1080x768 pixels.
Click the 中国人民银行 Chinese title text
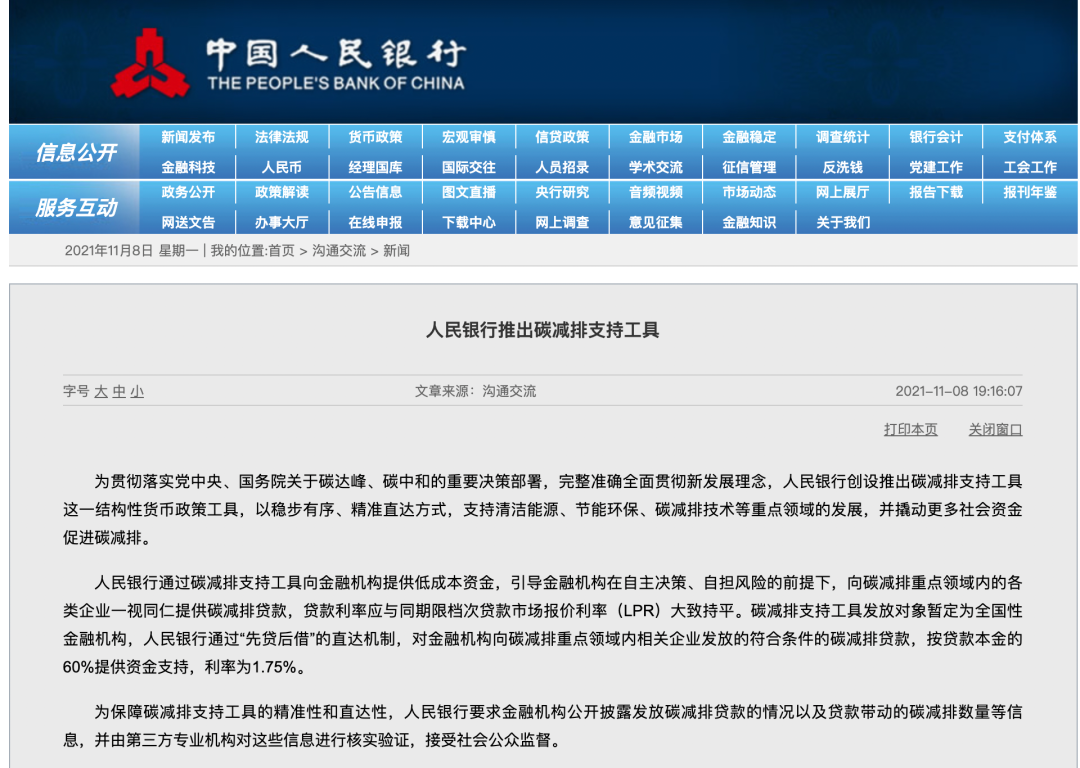click(336, 54)
